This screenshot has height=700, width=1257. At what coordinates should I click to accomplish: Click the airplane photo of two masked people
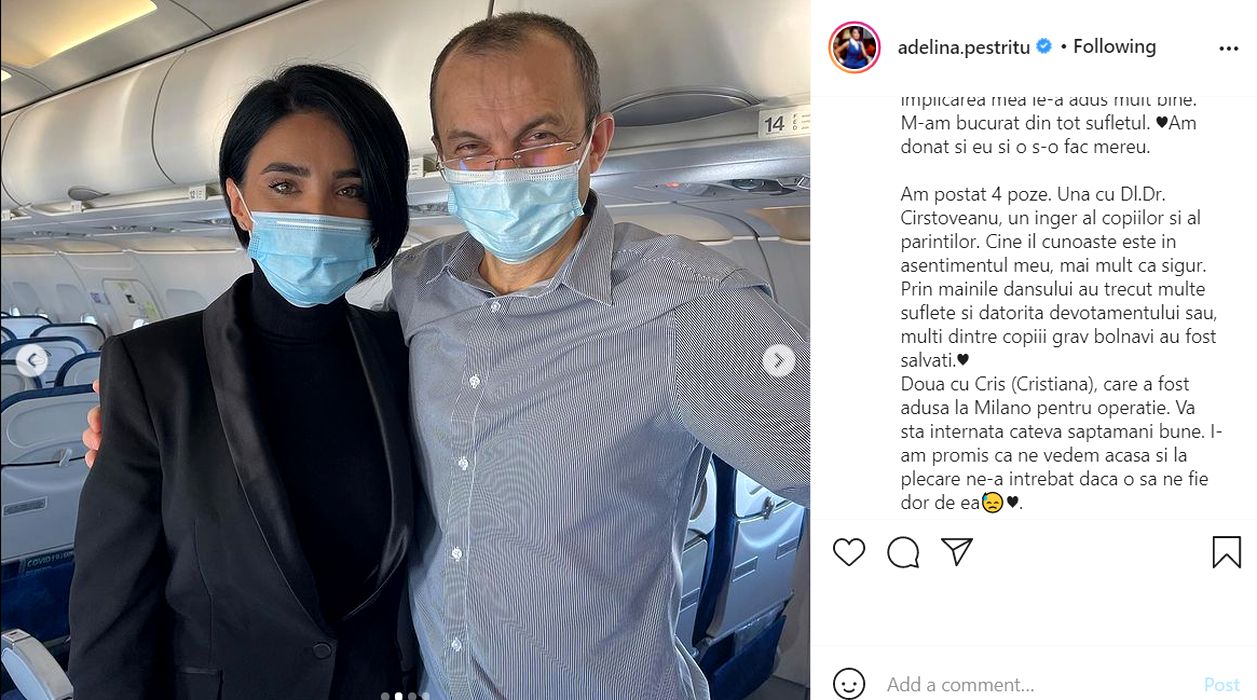(x=405, y=350)
